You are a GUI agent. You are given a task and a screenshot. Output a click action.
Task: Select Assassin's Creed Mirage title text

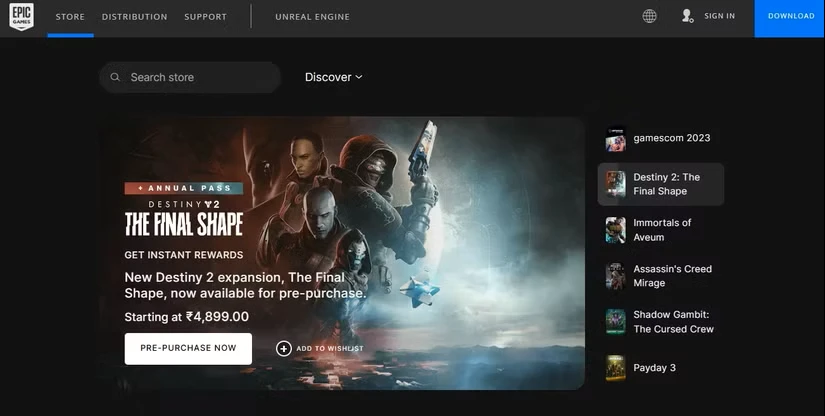click(x=672, y=276)
